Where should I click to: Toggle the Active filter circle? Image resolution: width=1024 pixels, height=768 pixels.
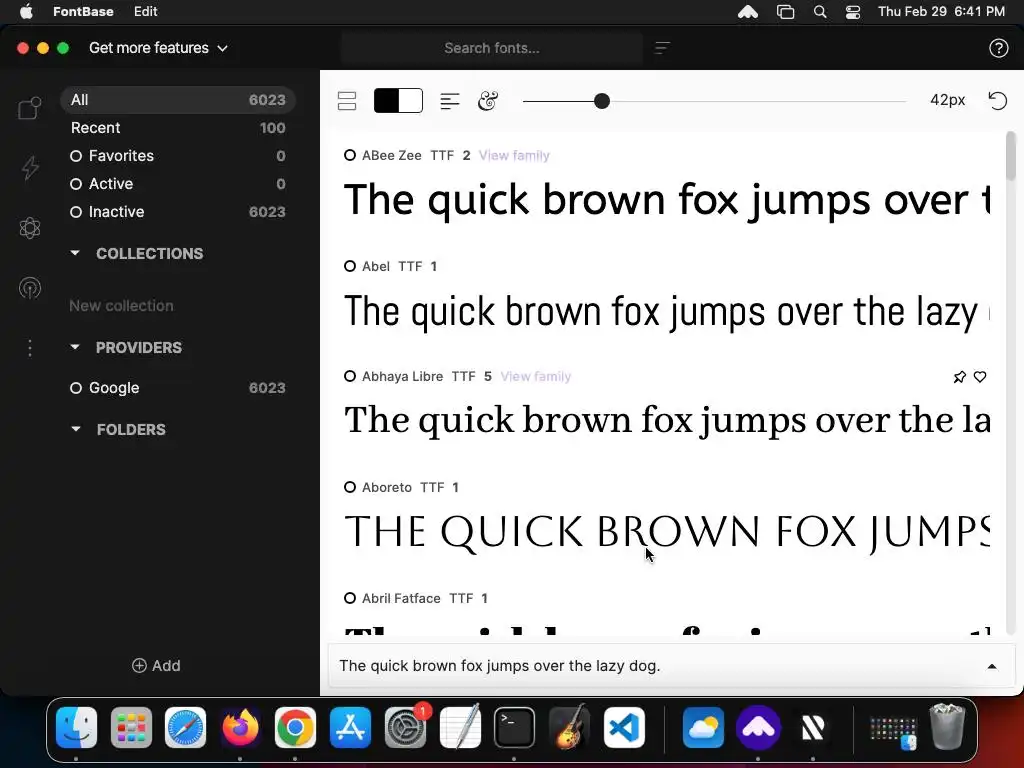click(x=76, y=184)
